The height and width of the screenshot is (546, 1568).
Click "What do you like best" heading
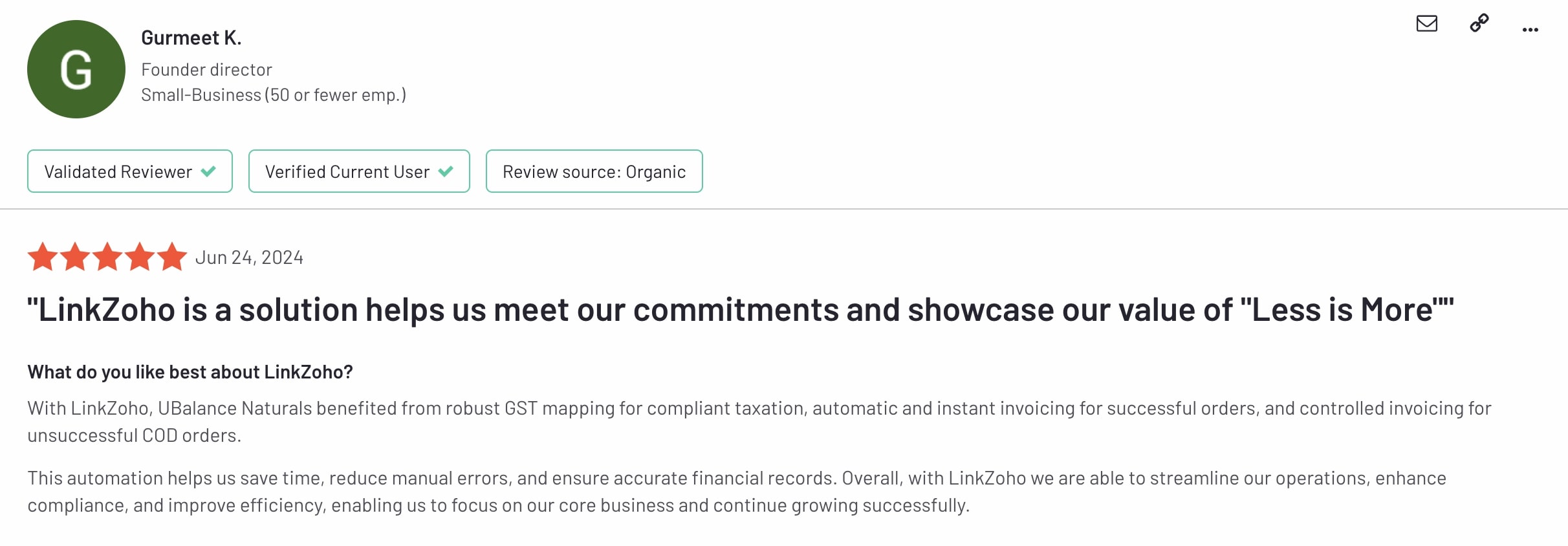coord(190,372)
